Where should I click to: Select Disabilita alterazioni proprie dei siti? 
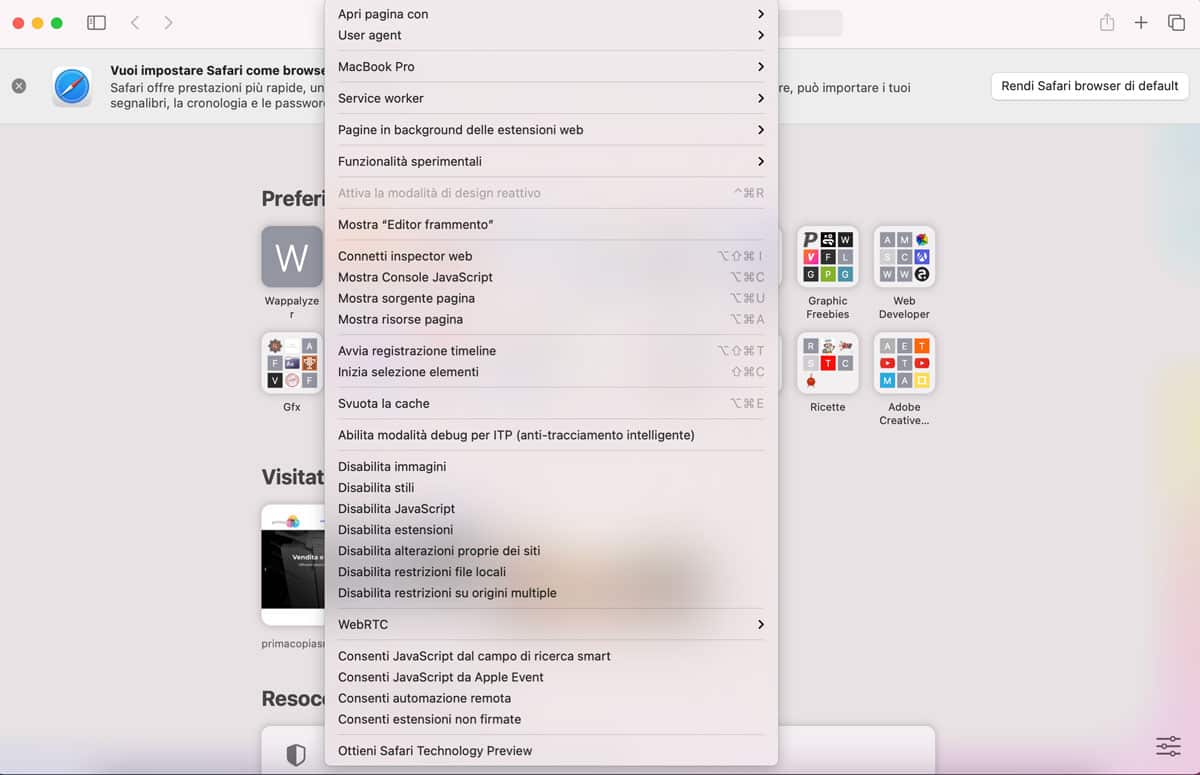[551, 551]
